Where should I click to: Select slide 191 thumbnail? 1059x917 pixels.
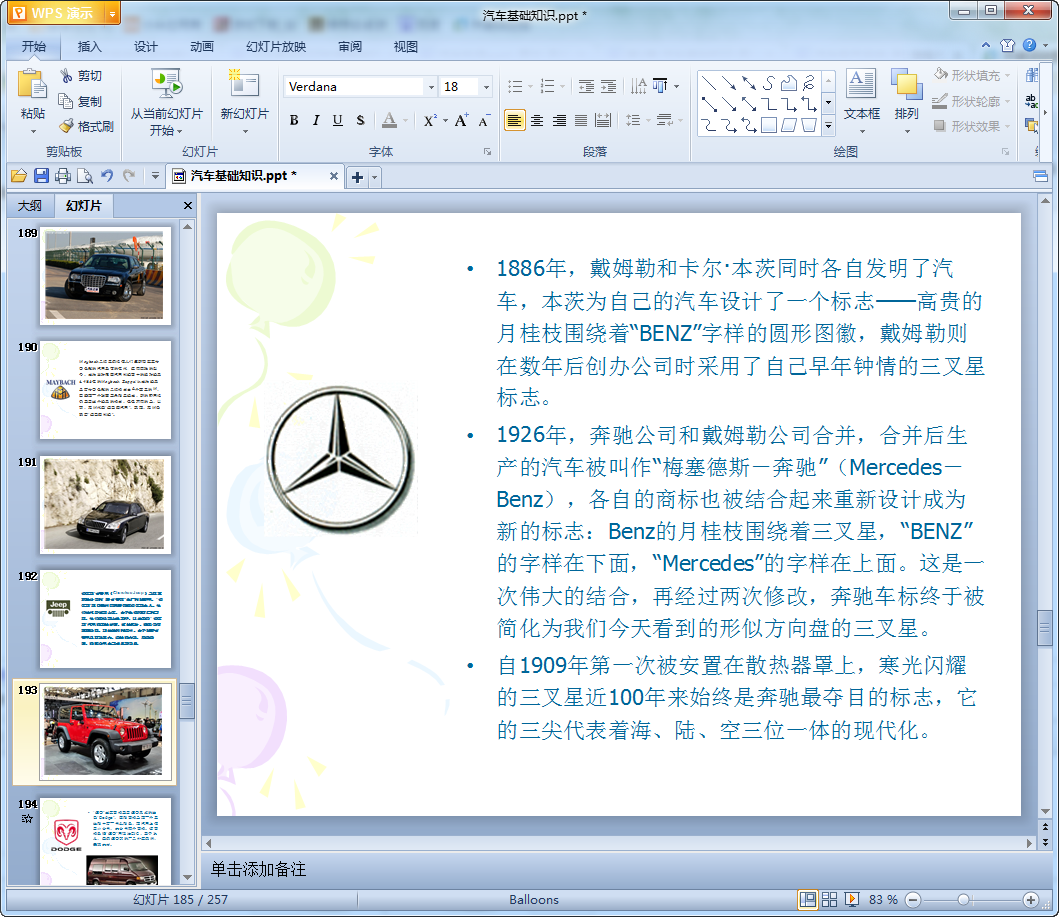(x=105, y=504)
